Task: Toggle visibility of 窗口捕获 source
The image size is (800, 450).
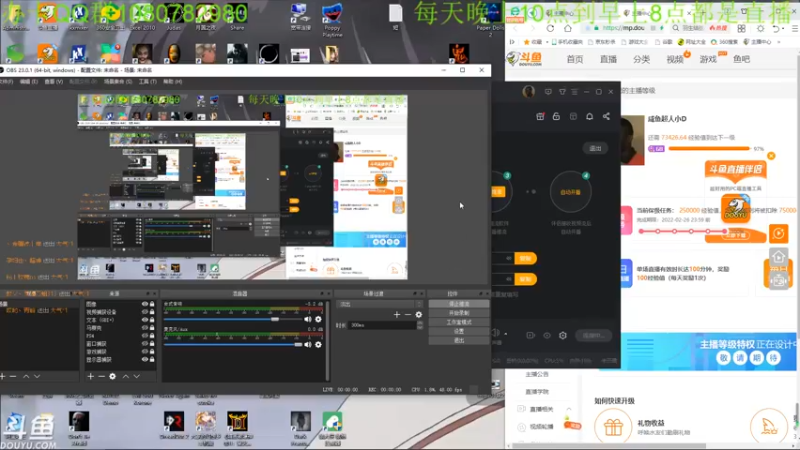Action: [x=144, y=343]
